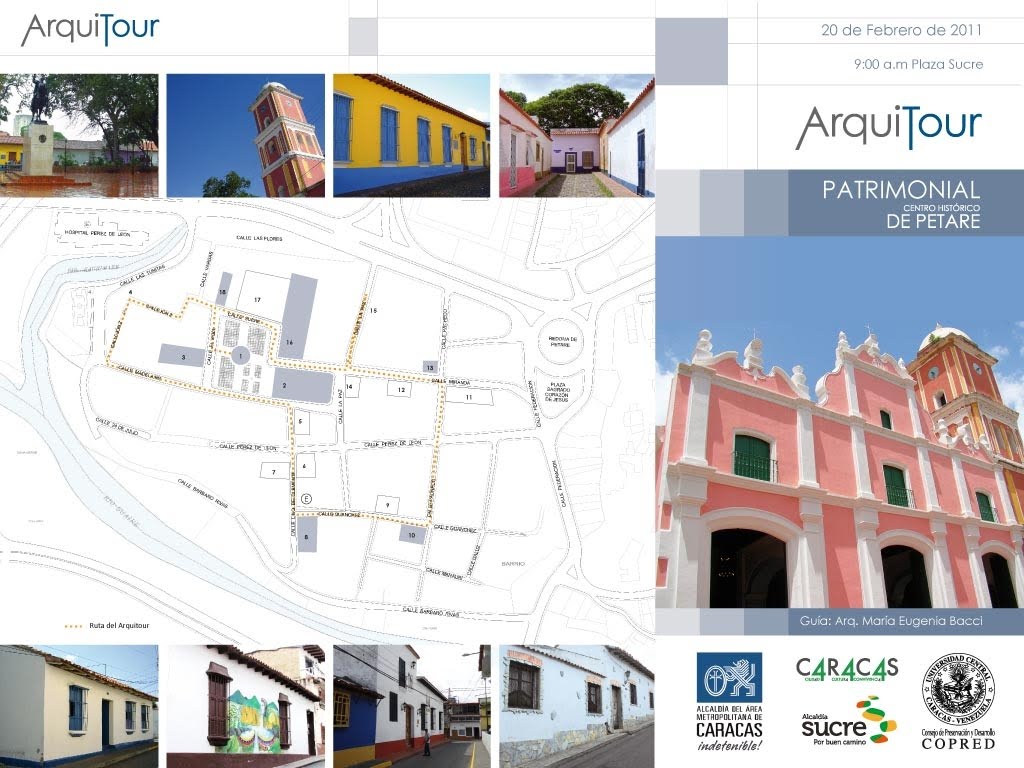Viewport: 1024px width, 768px height.
Task: Click 'Consejo de Preservación y Desarrollo' text
Action: click(958, 733)
